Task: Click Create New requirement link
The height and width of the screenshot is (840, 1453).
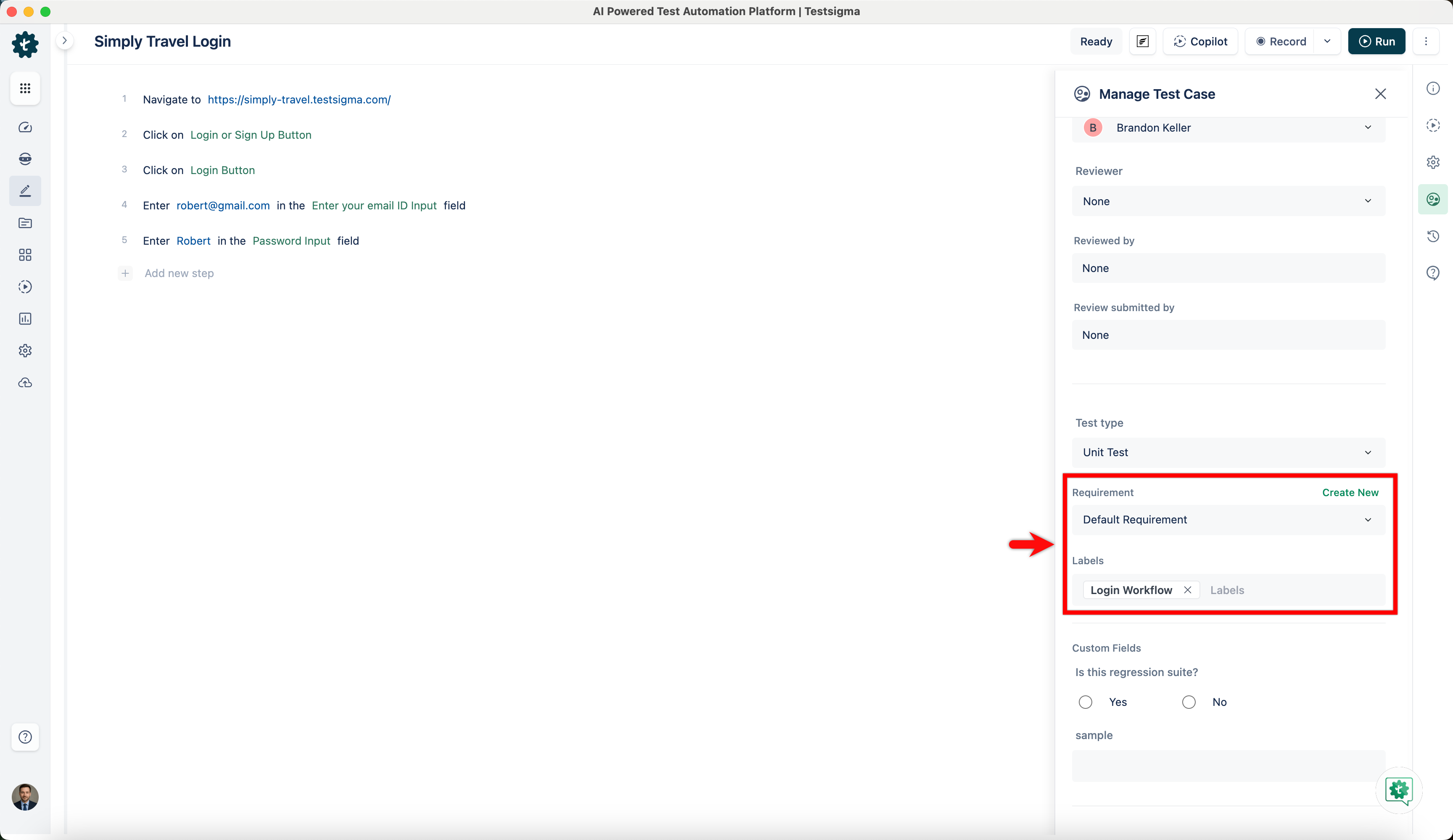Action: point(1350,492)
